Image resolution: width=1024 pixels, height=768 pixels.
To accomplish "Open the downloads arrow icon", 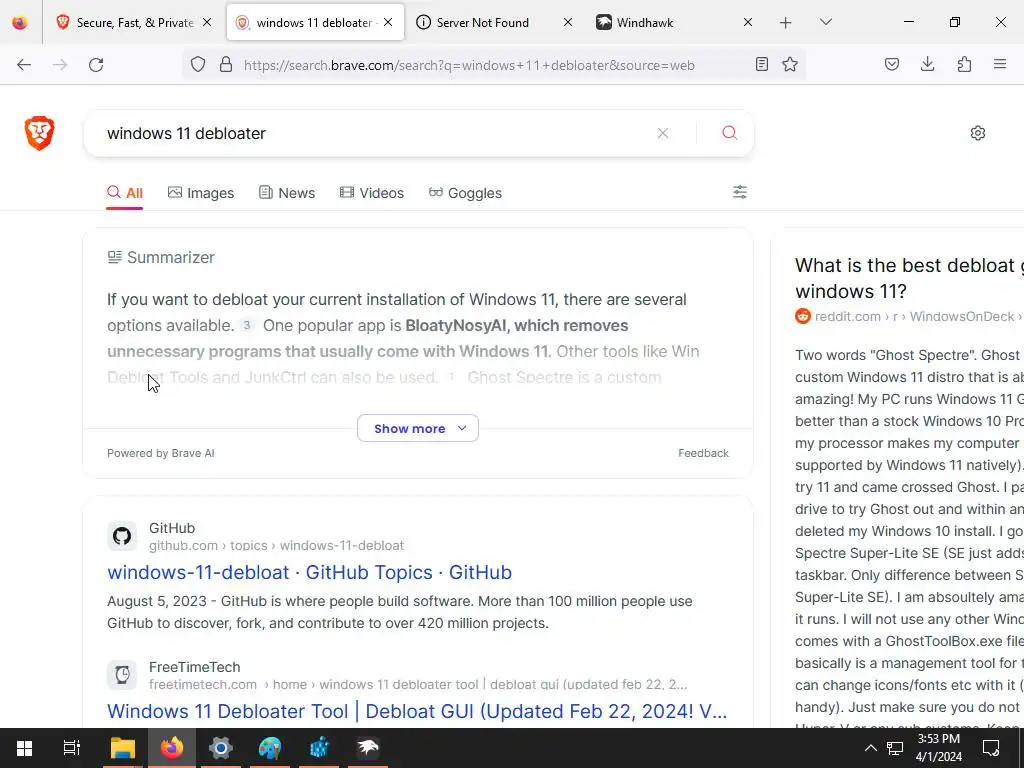I will [927, 64].
